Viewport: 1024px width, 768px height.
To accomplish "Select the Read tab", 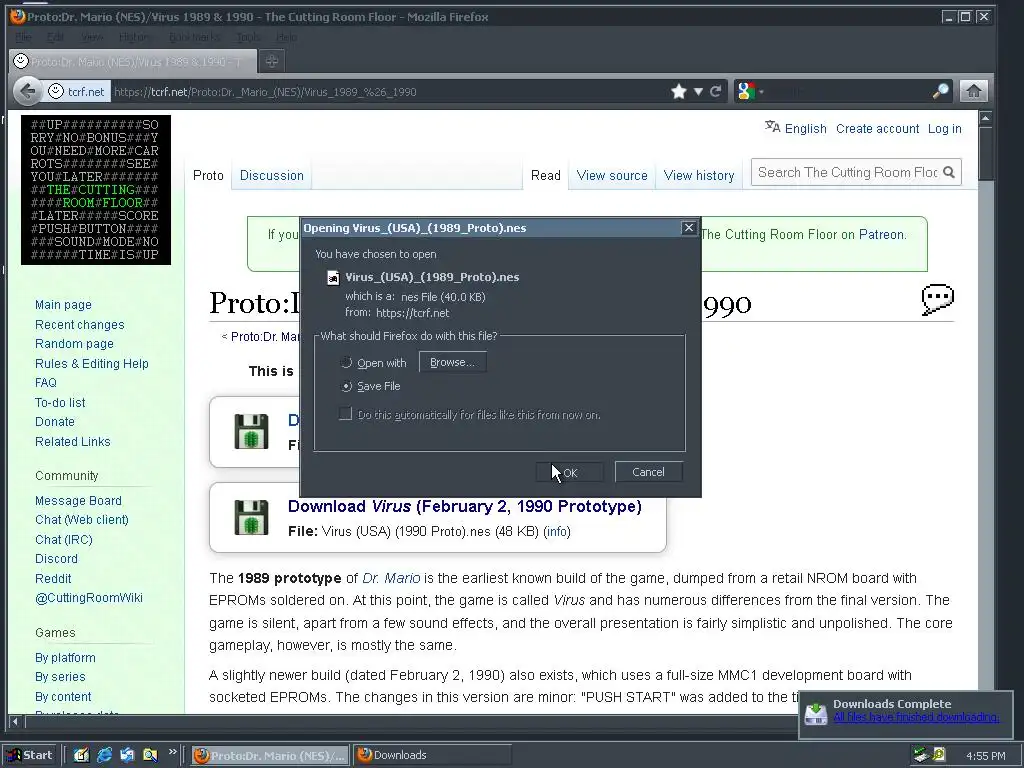I will [545, 176].
